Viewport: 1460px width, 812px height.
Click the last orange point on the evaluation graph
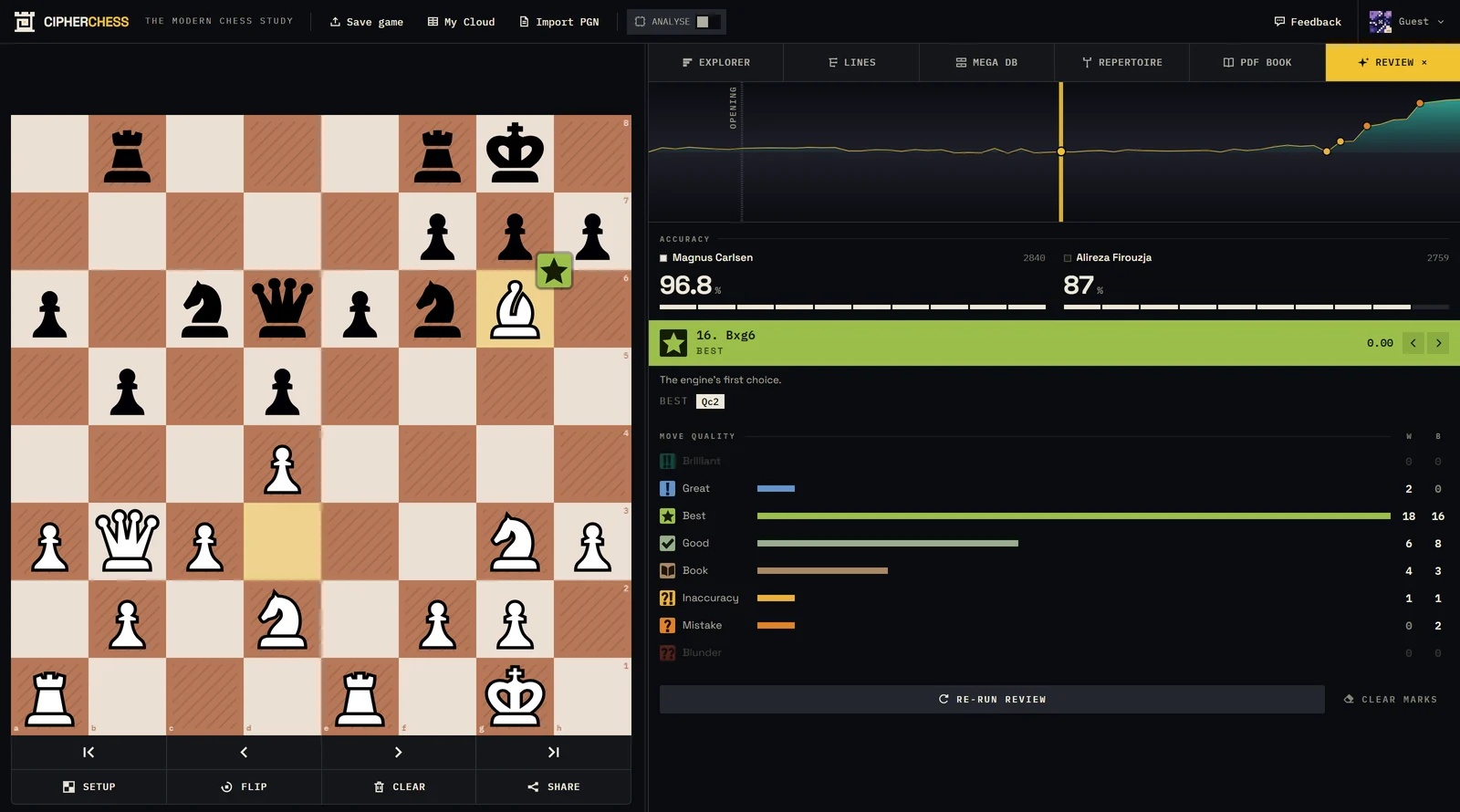pyautogui.click(x=1420, y=104)
